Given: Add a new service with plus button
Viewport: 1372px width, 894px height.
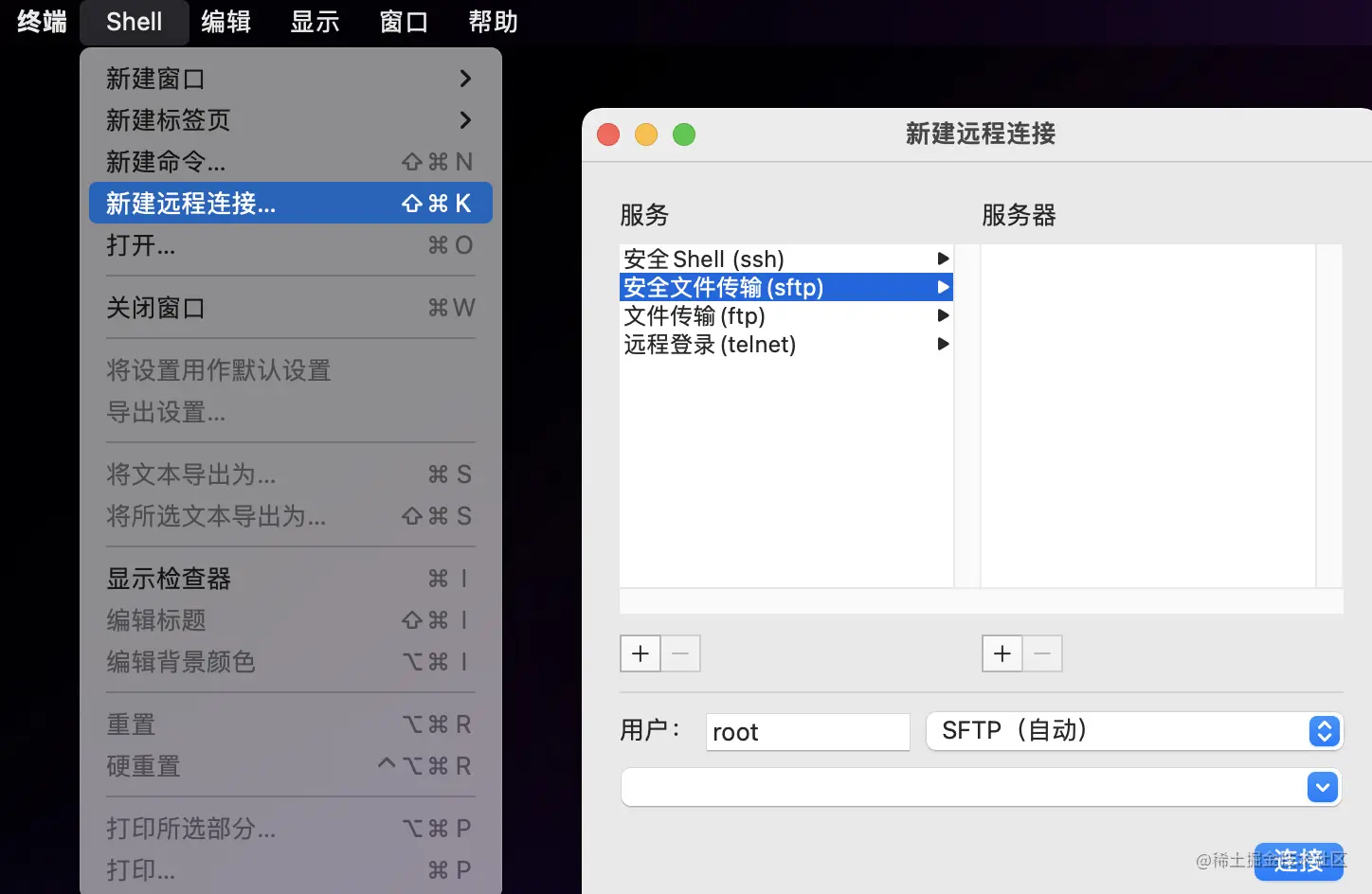Looking at the screenshot, I should pos(641,653).
